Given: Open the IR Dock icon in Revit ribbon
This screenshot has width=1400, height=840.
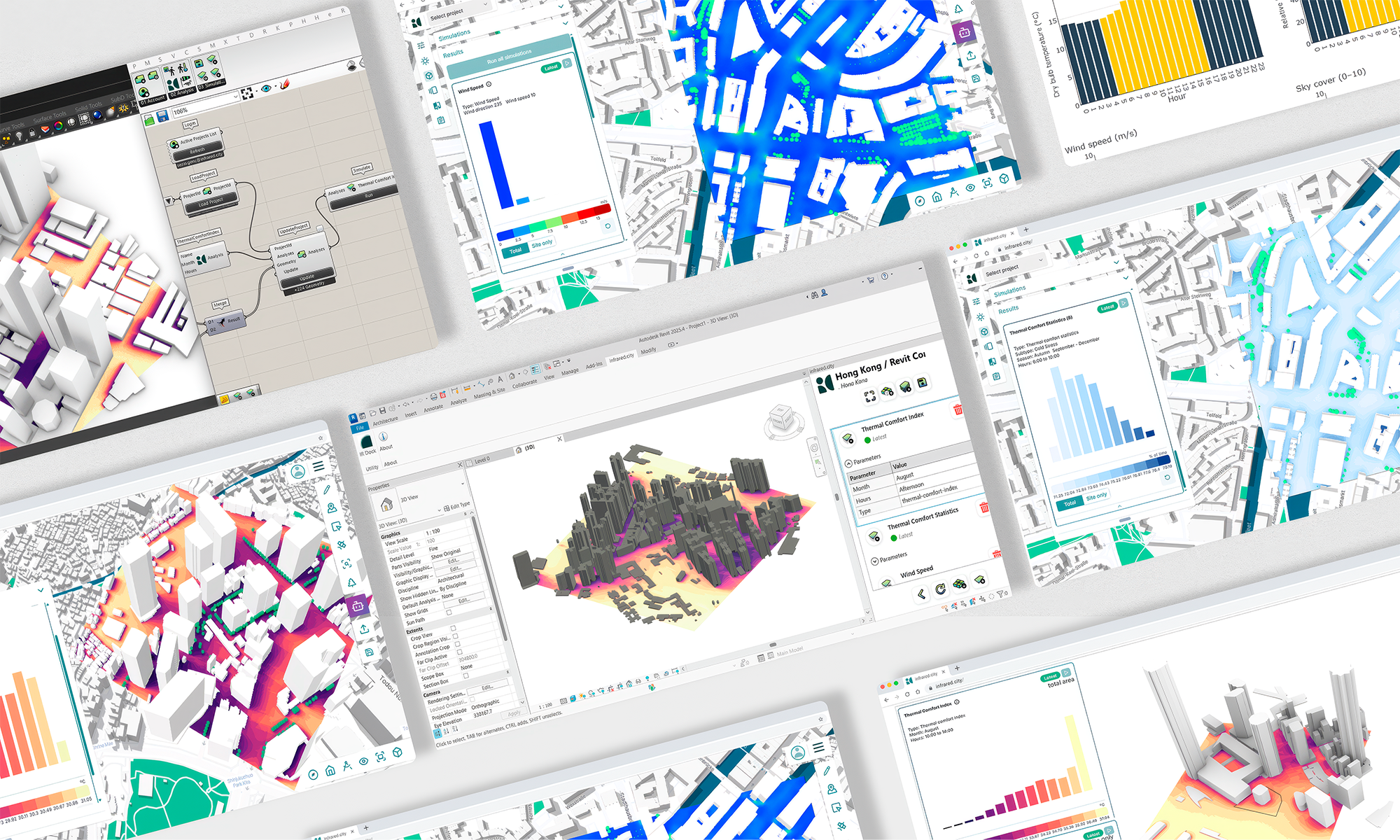Looking at the screenshot, I should tap(366, 442).
